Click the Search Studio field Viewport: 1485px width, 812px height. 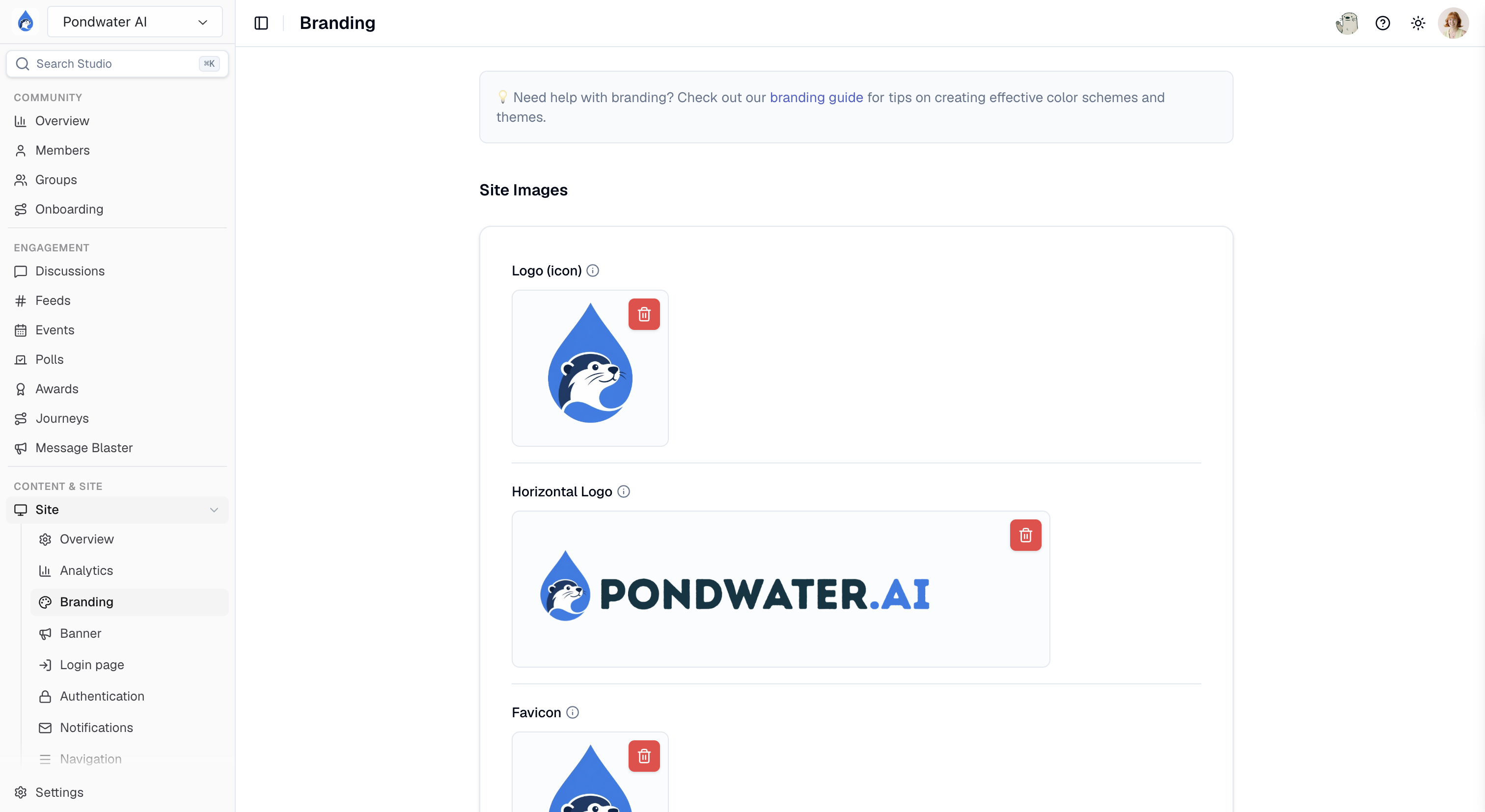point(117,63)
